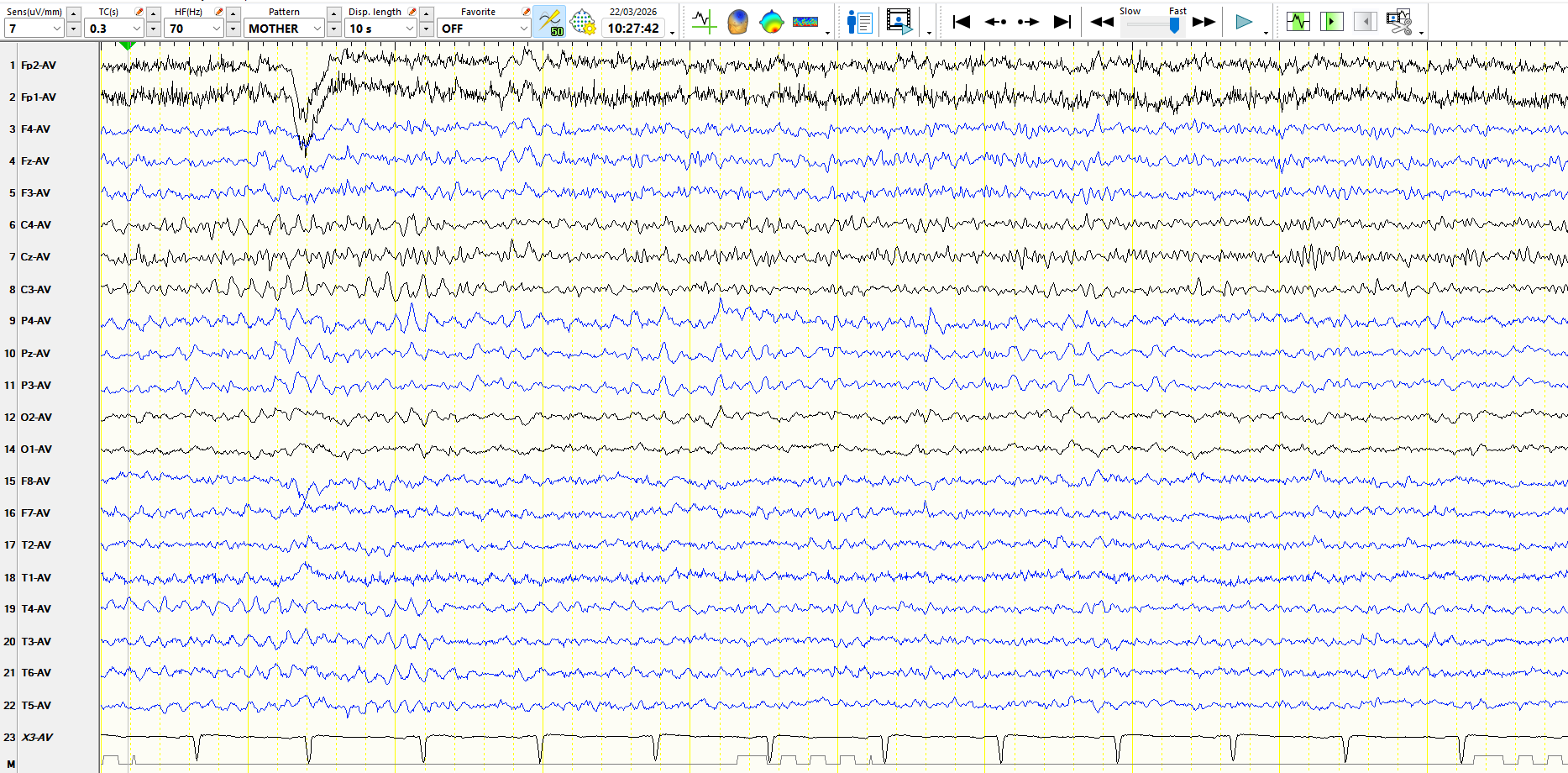Image resolution: width=1568 pixels, height=773 pixels.
Task: Select the Fp2-AV channel label
Action: [x=39, y=65]
